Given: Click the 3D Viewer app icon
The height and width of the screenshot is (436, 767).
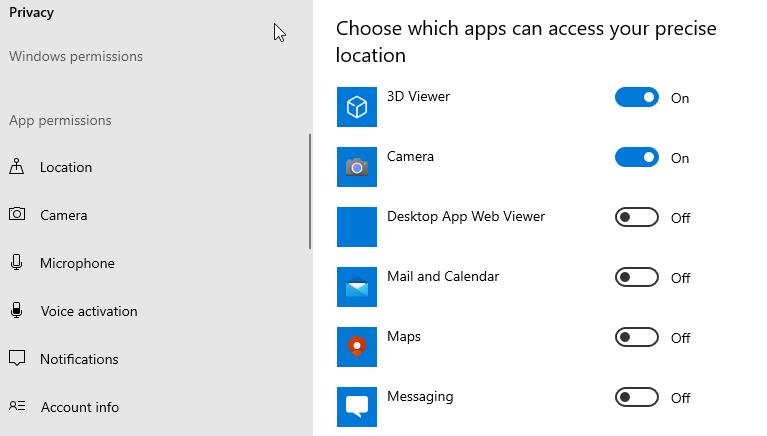Looking at the screenshot, I should pyautogui.click(x=357, y=107).
